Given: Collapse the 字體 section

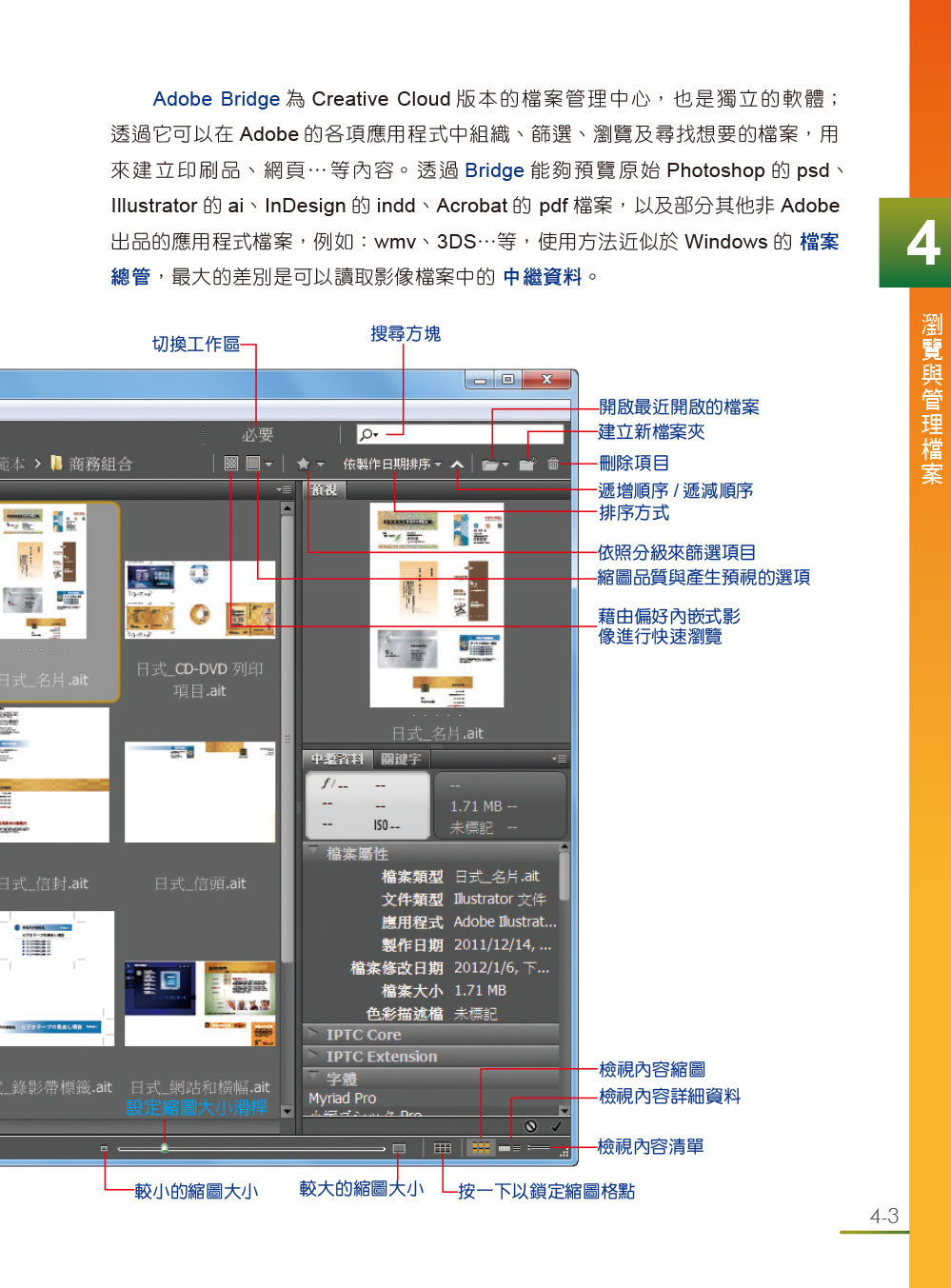Looking at the screenshot, I should point(313,1077).
